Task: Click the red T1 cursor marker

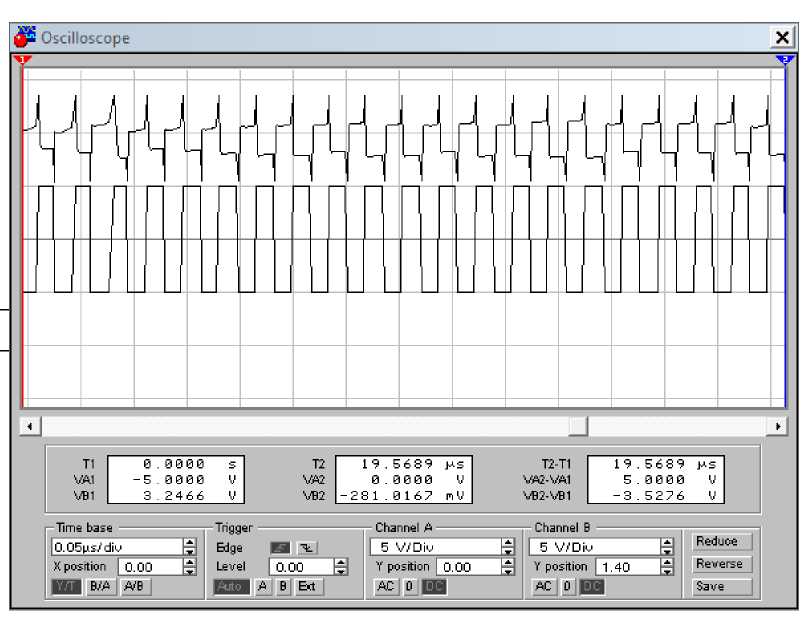Action: click(24, 60)
